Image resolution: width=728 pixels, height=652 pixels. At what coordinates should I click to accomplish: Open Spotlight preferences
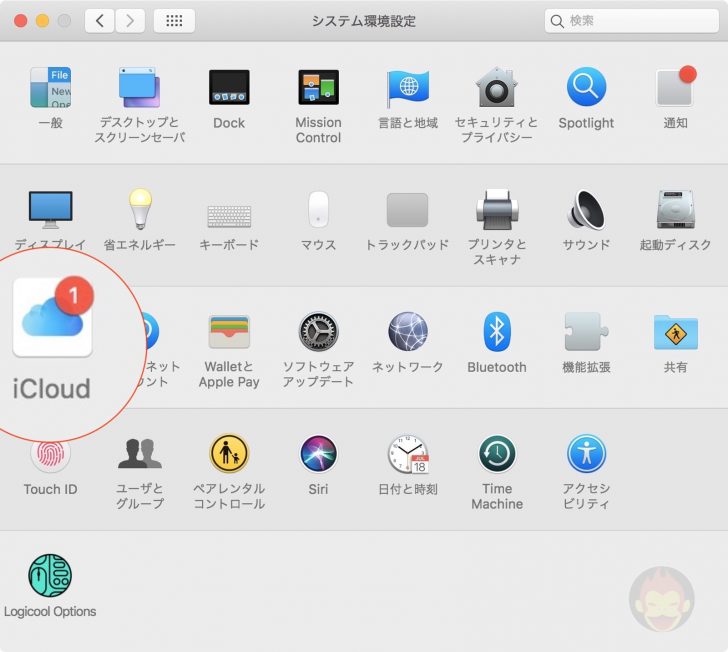coord(586,87)
